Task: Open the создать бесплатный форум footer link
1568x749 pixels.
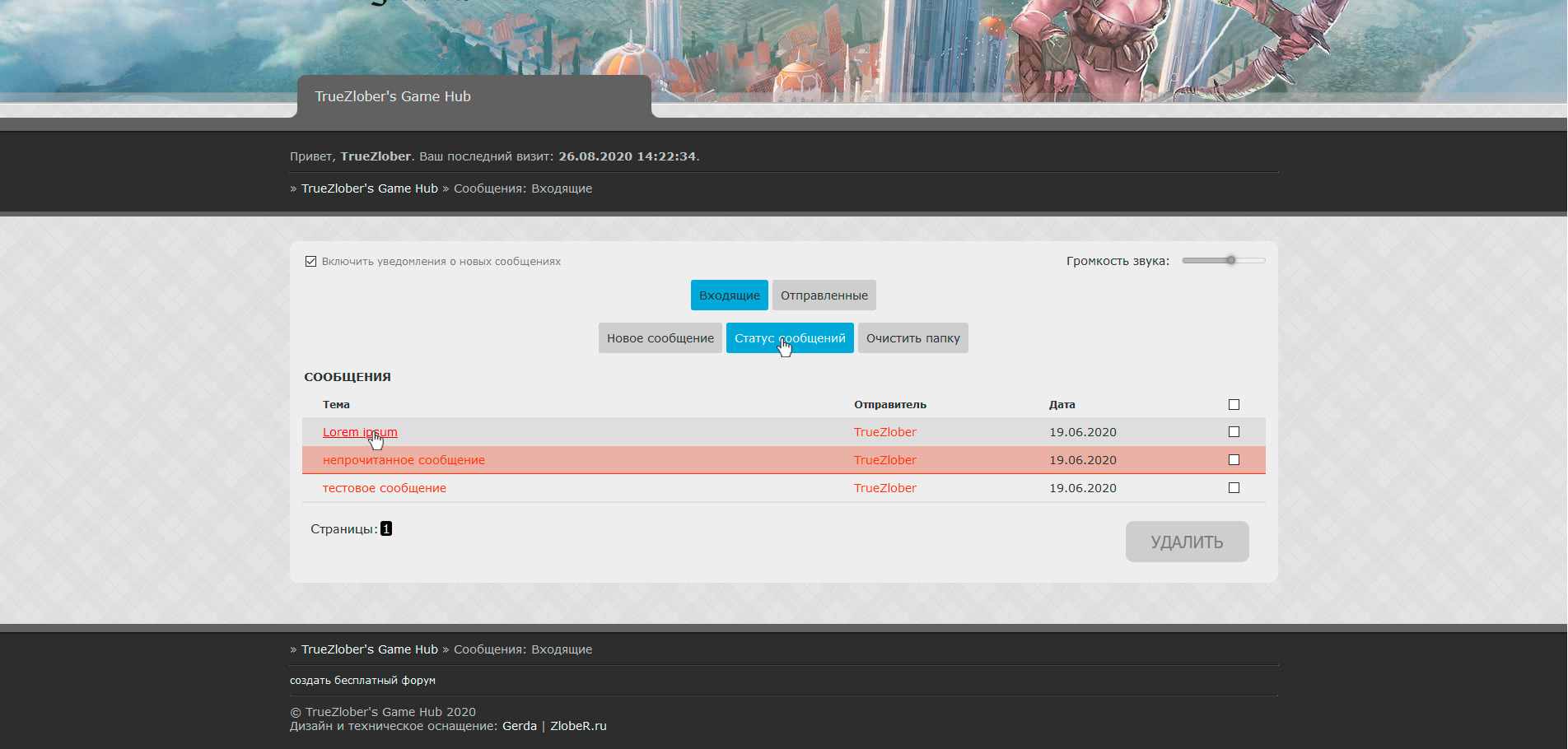Action: [x=362, y=681]
